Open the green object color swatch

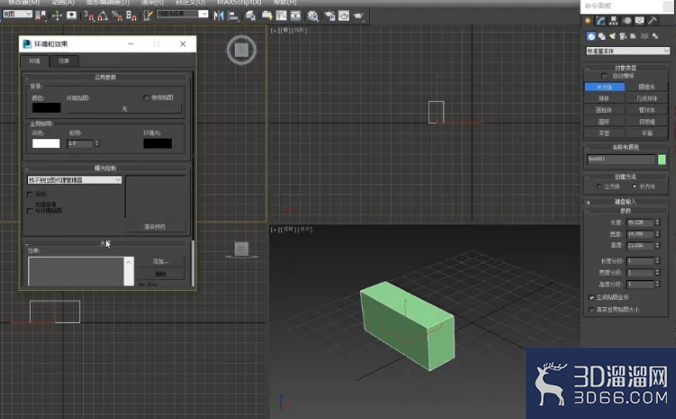click(662, 159)
